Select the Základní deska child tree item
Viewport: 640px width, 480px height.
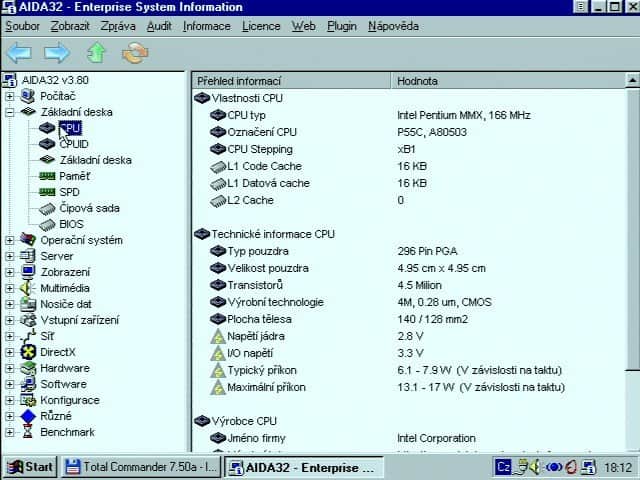[x=96, y=160]
